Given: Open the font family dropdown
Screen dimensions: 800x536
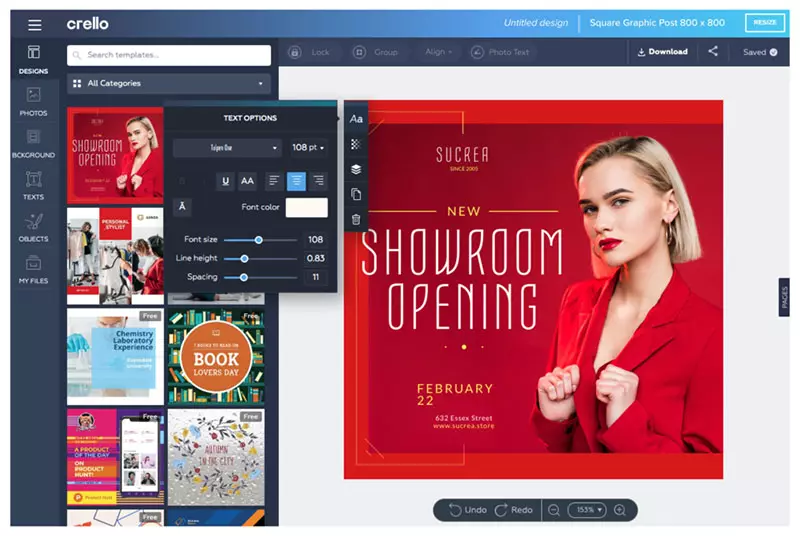Looking at the screenshot, I should click(227, 148).
